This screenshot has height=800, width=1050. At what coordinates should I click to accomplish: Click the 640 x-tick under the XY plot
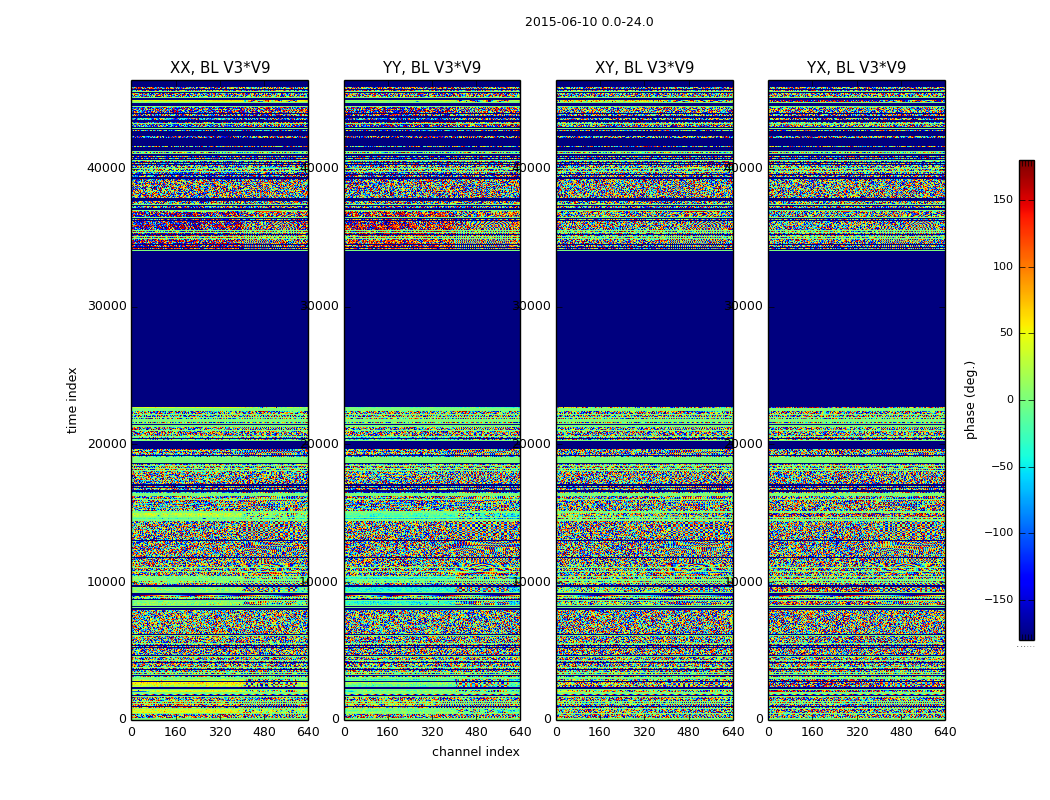(733, 732)
